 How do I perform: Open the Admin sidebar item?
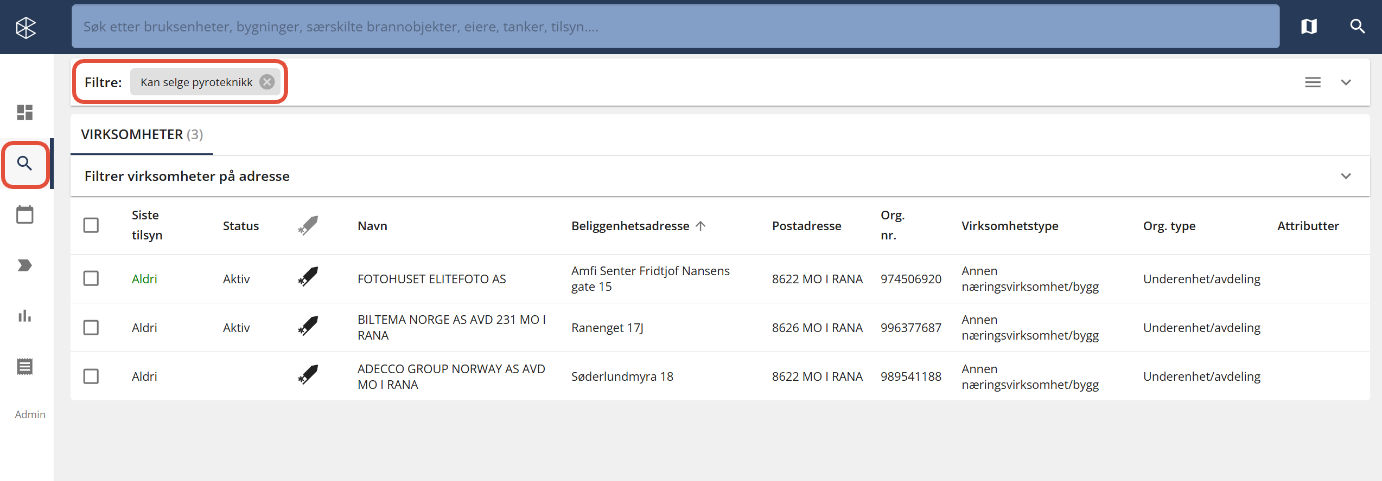[x=30, y=414]
